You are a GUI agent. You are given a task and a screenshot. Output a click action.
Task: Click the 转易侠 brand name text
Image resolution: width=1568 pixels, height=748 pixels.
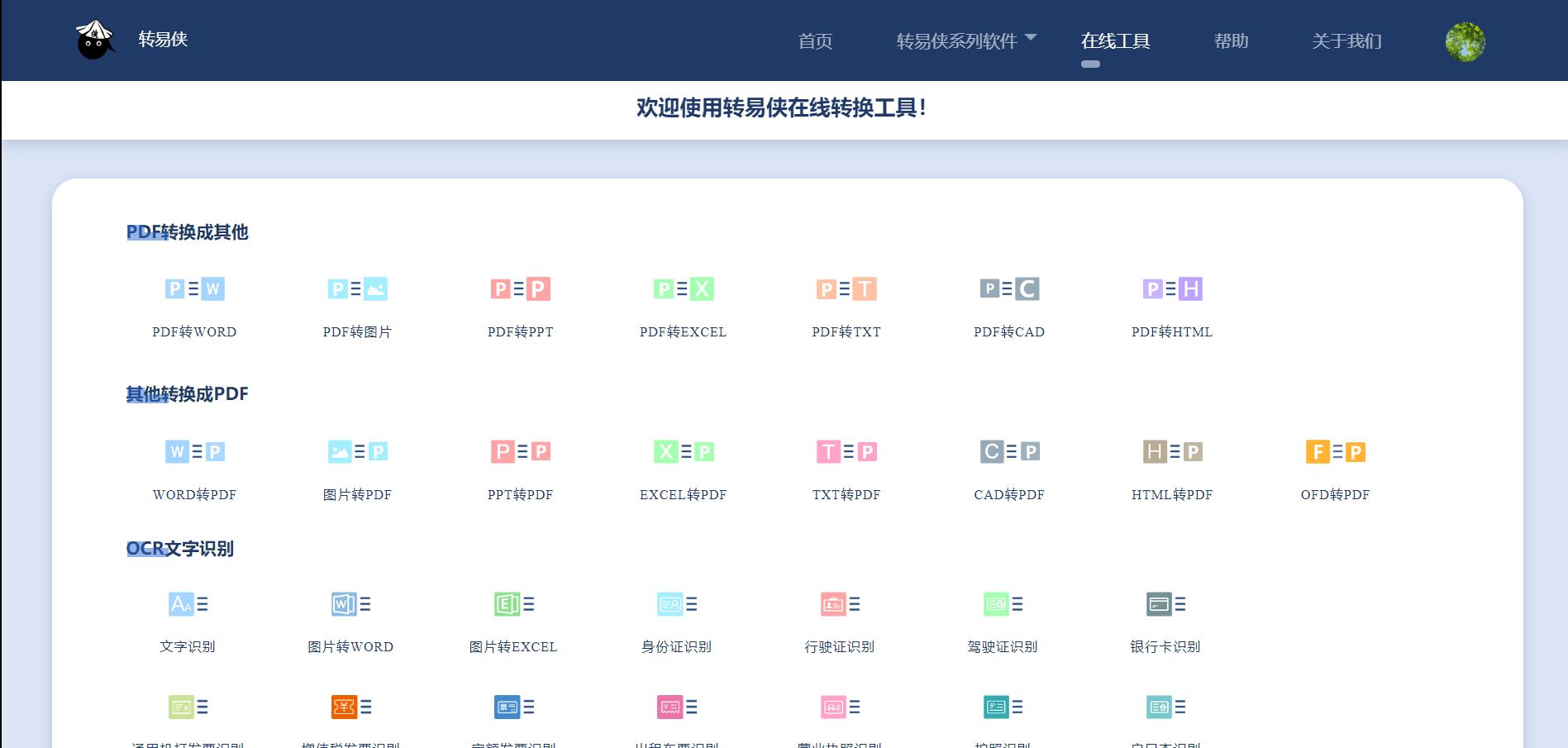click(163, 39)
